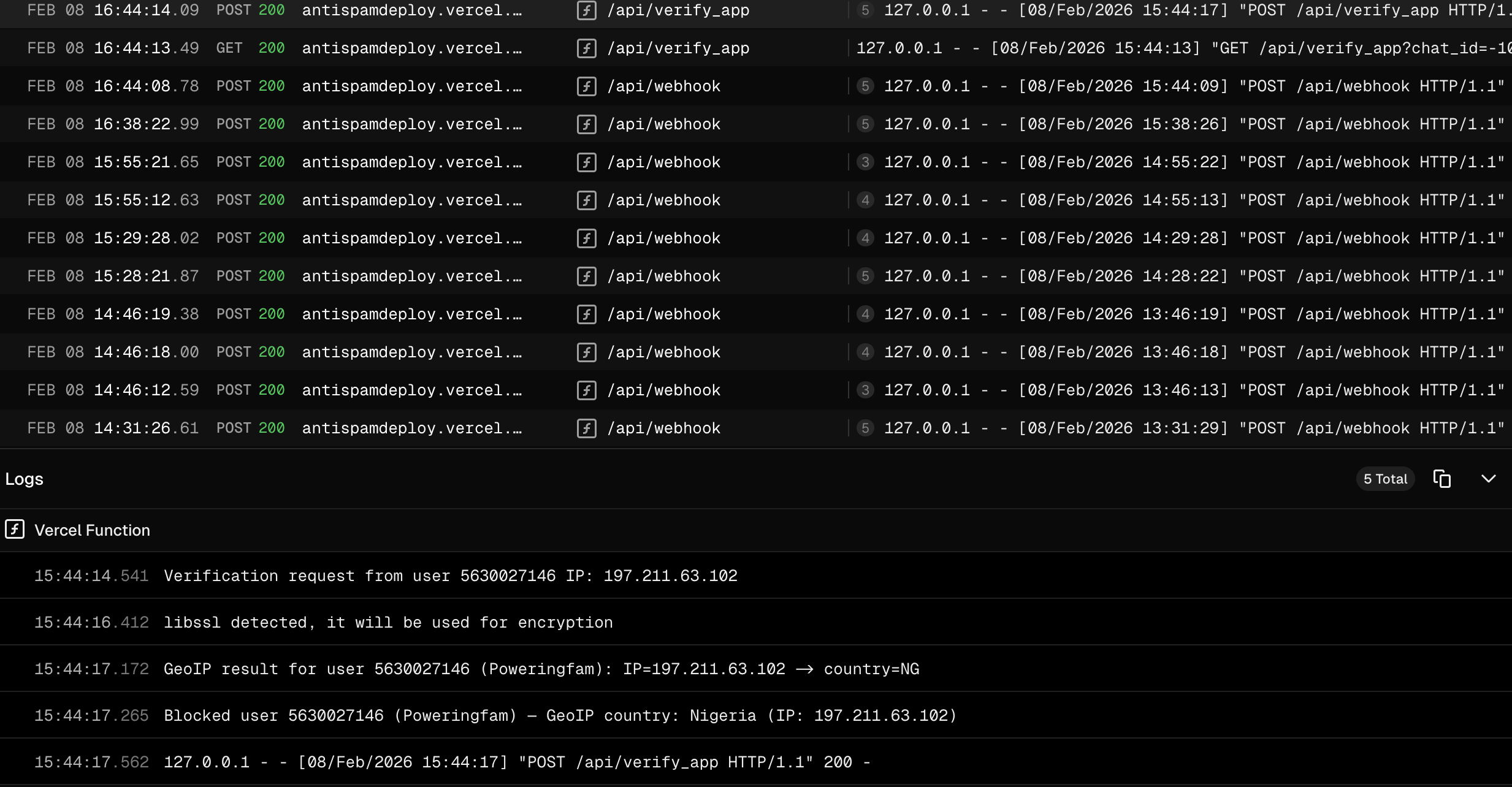
Task: Expand the 'Blocked user 5630027146 (Poweringfam)' log entry
Action: [559, 715]
